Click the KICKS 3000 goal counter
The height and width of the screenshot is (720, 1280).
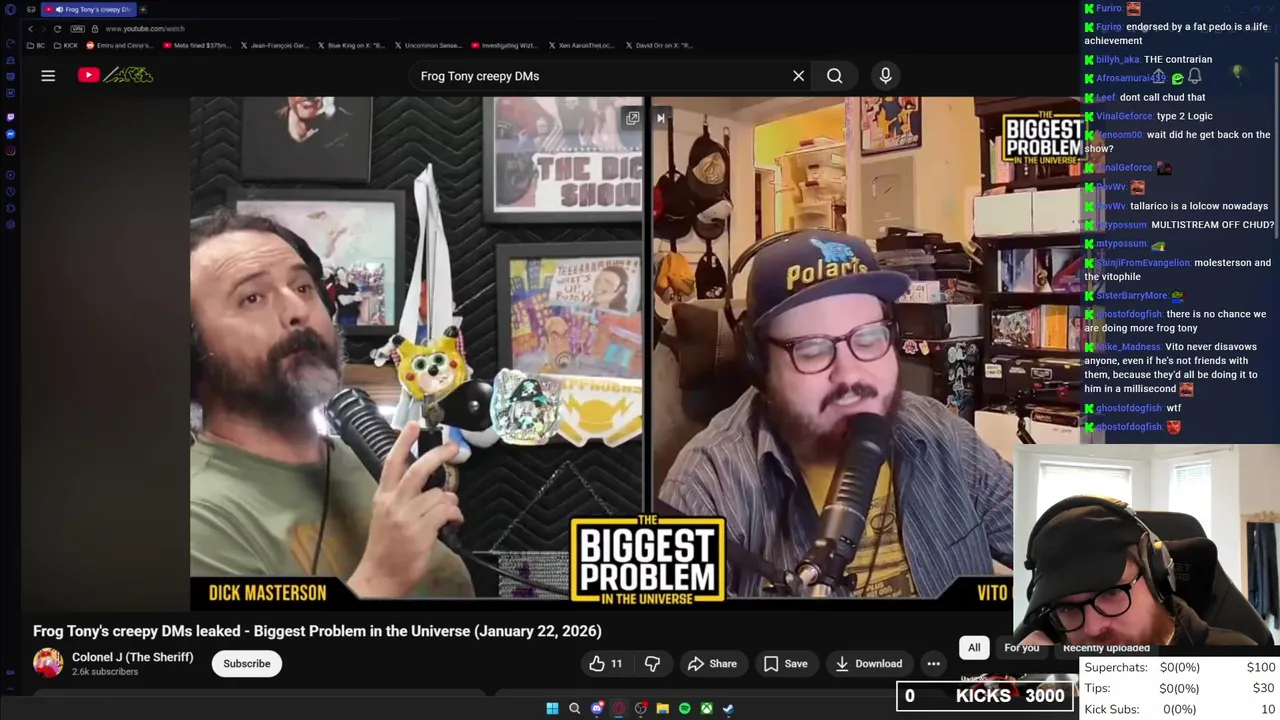click(x=987, y=696)
